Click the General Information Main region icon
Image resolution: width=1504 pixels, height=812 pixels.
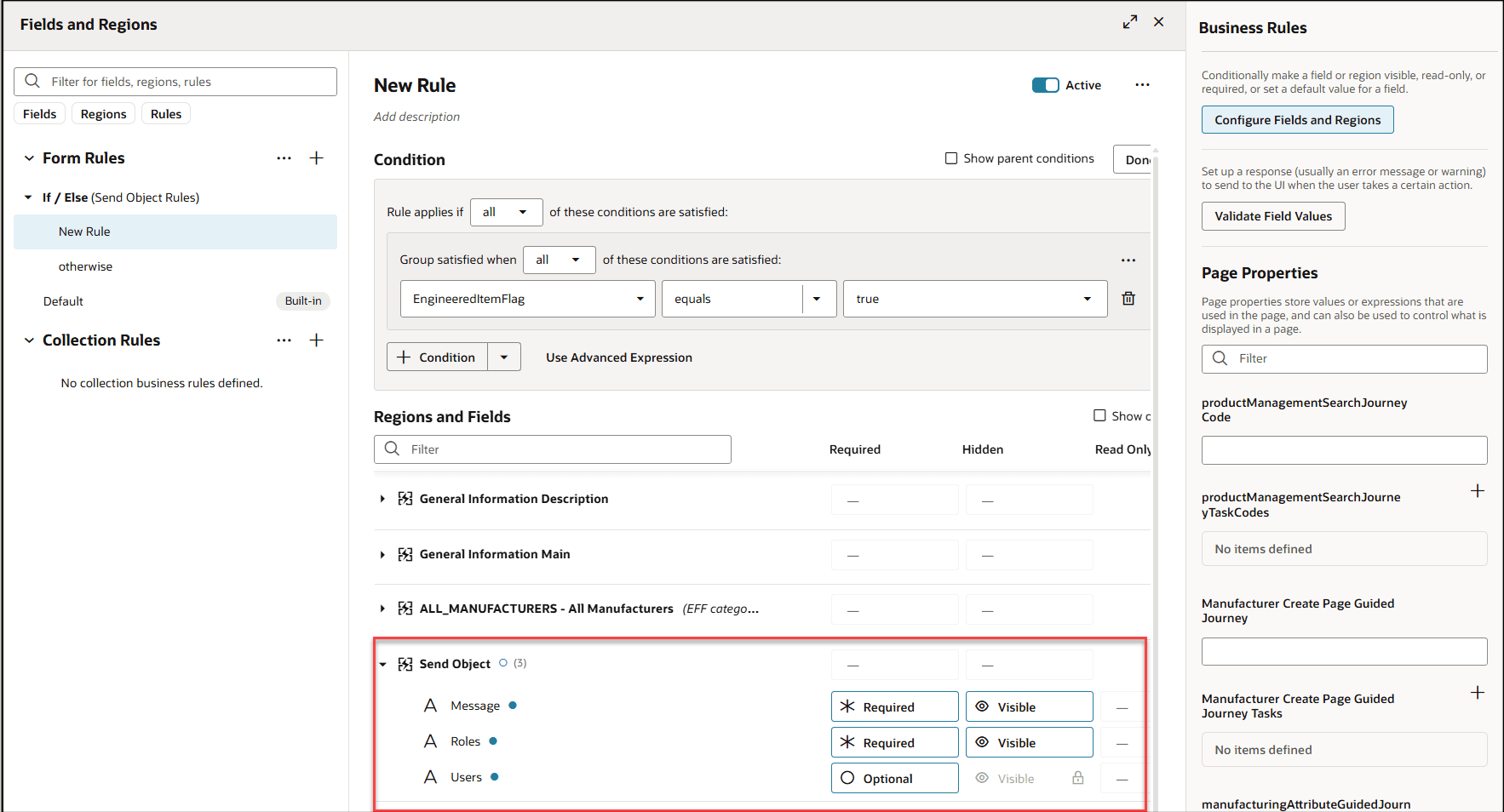click(x=405, y=554)
